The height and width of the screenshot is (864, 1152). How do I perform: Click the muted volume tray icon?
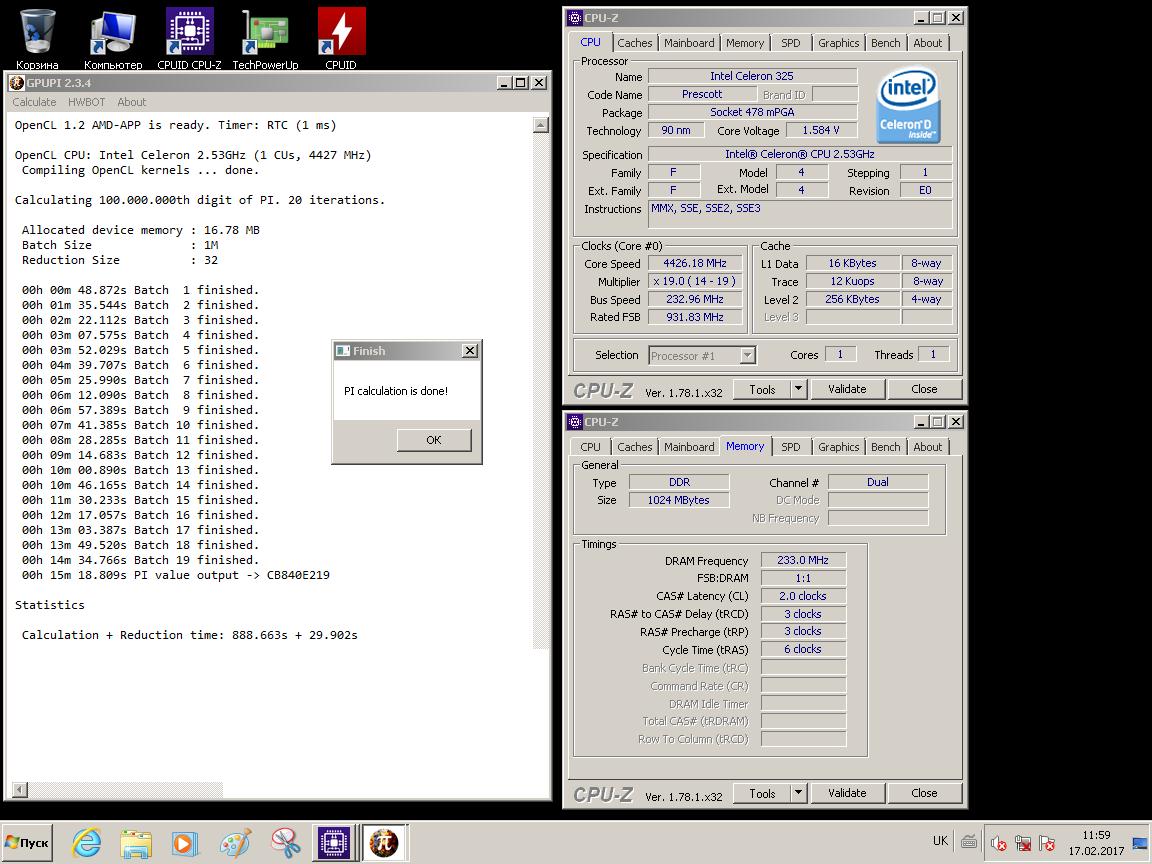coord(998,843)
